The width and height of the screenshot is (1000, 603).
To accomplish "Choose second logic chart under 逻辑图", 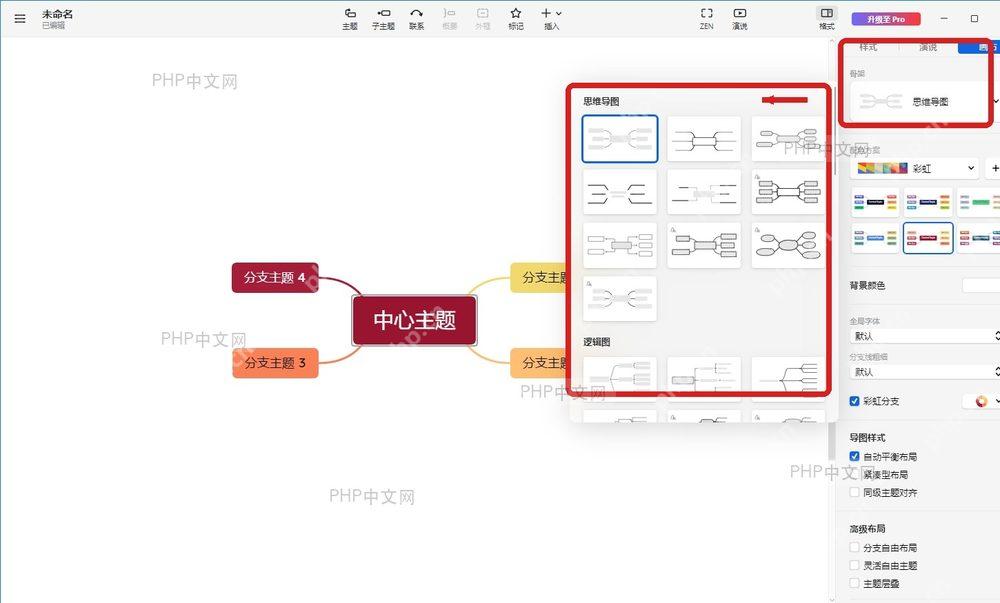I will 704,379.
